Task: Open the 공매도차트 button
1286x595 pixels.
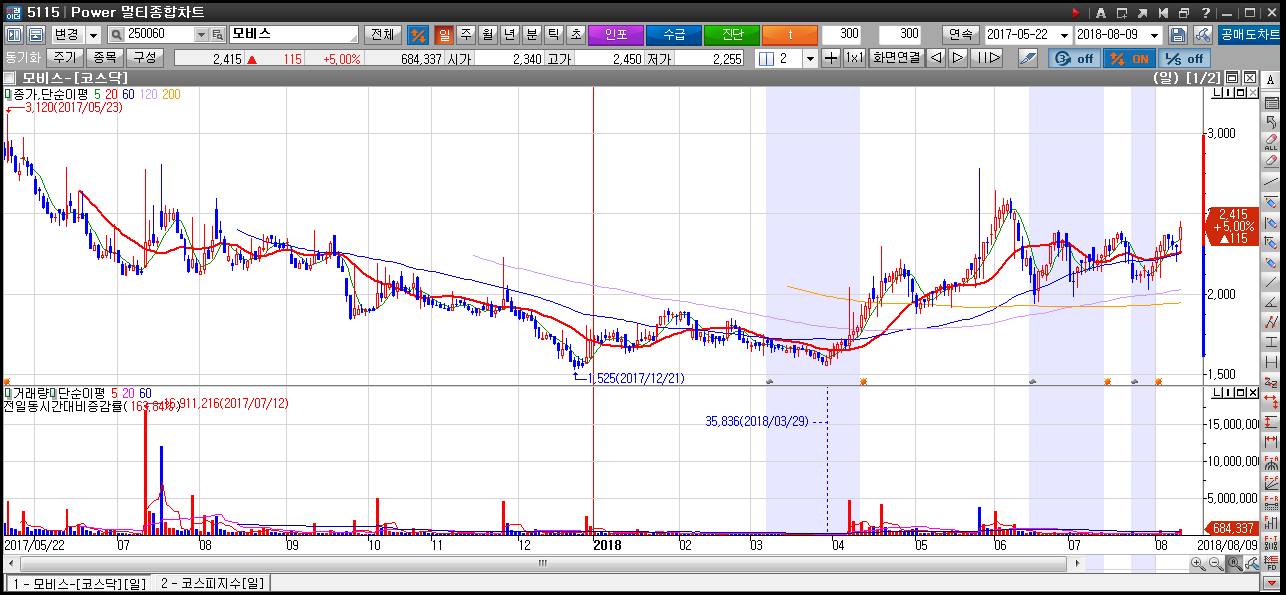Action: (1248, 34)
